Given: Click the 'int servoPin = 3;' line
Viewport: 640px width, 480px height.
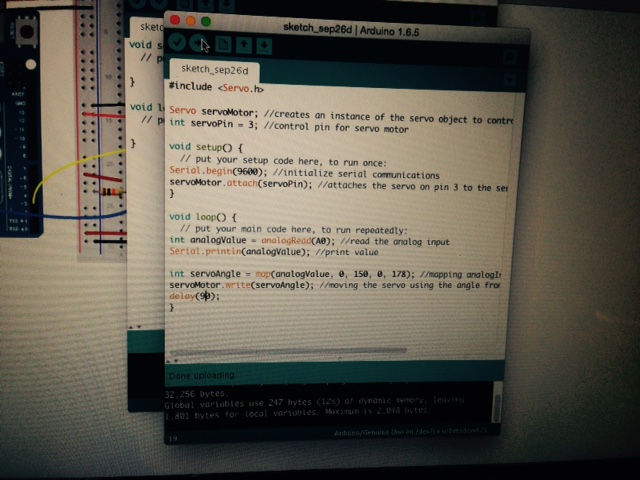Looking at the screenshot, I should point(289,126).
